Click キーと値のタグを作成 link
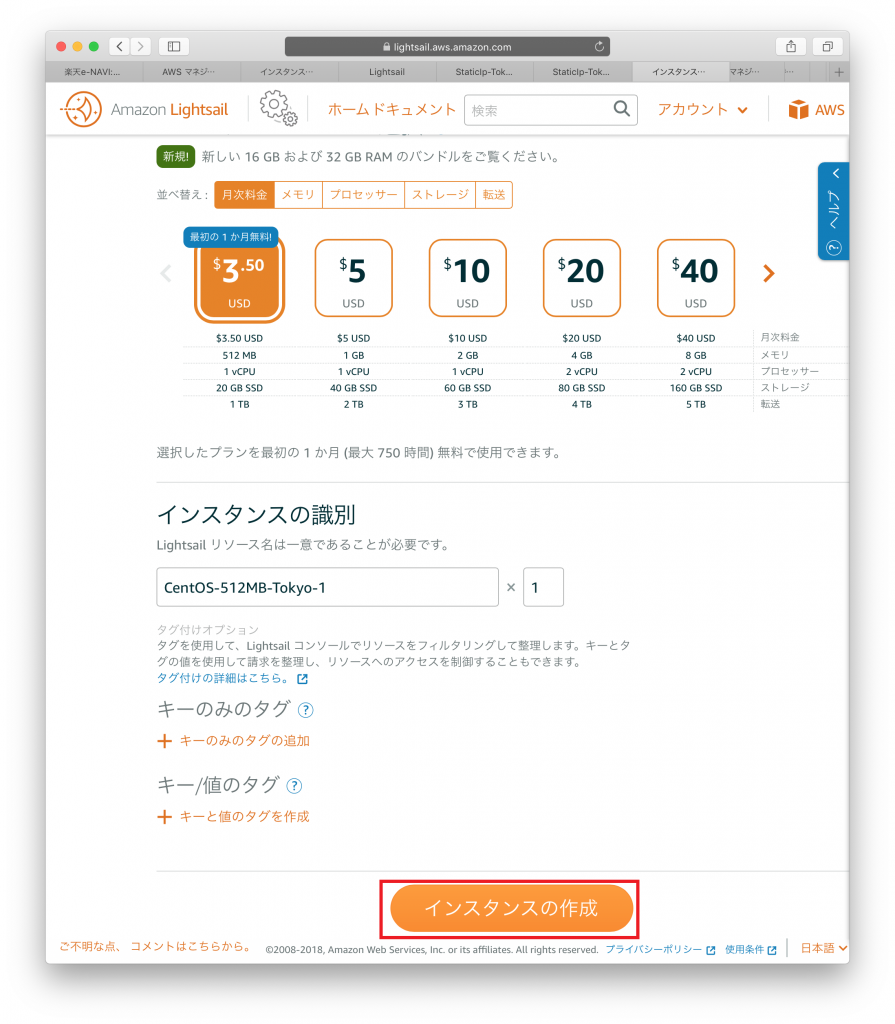Screen dimensions: 895x1024 [x=245, y=817]
